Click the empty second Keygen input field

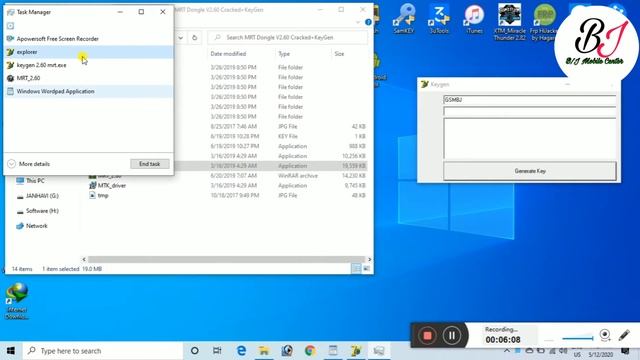pos(529,111)
